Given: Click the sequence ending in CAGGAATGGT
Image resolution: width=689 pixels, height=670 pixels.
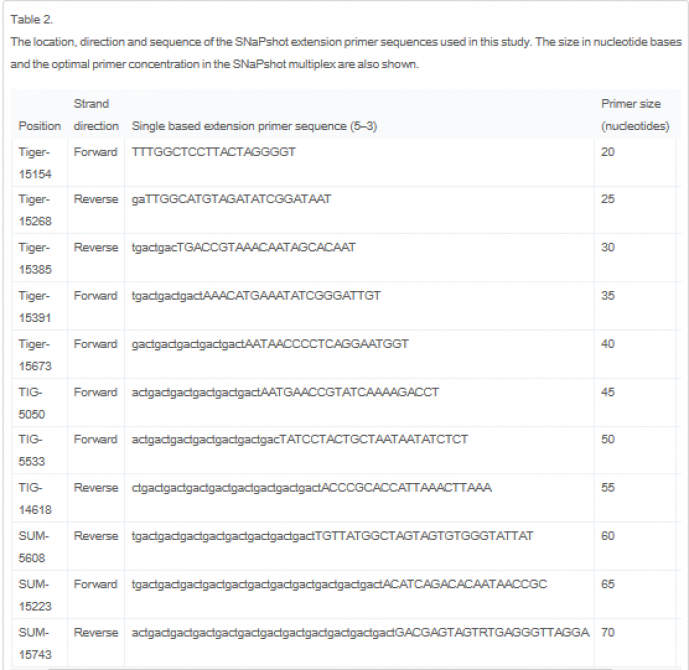Looking at the screenshot, I should [x=269, y=344].
